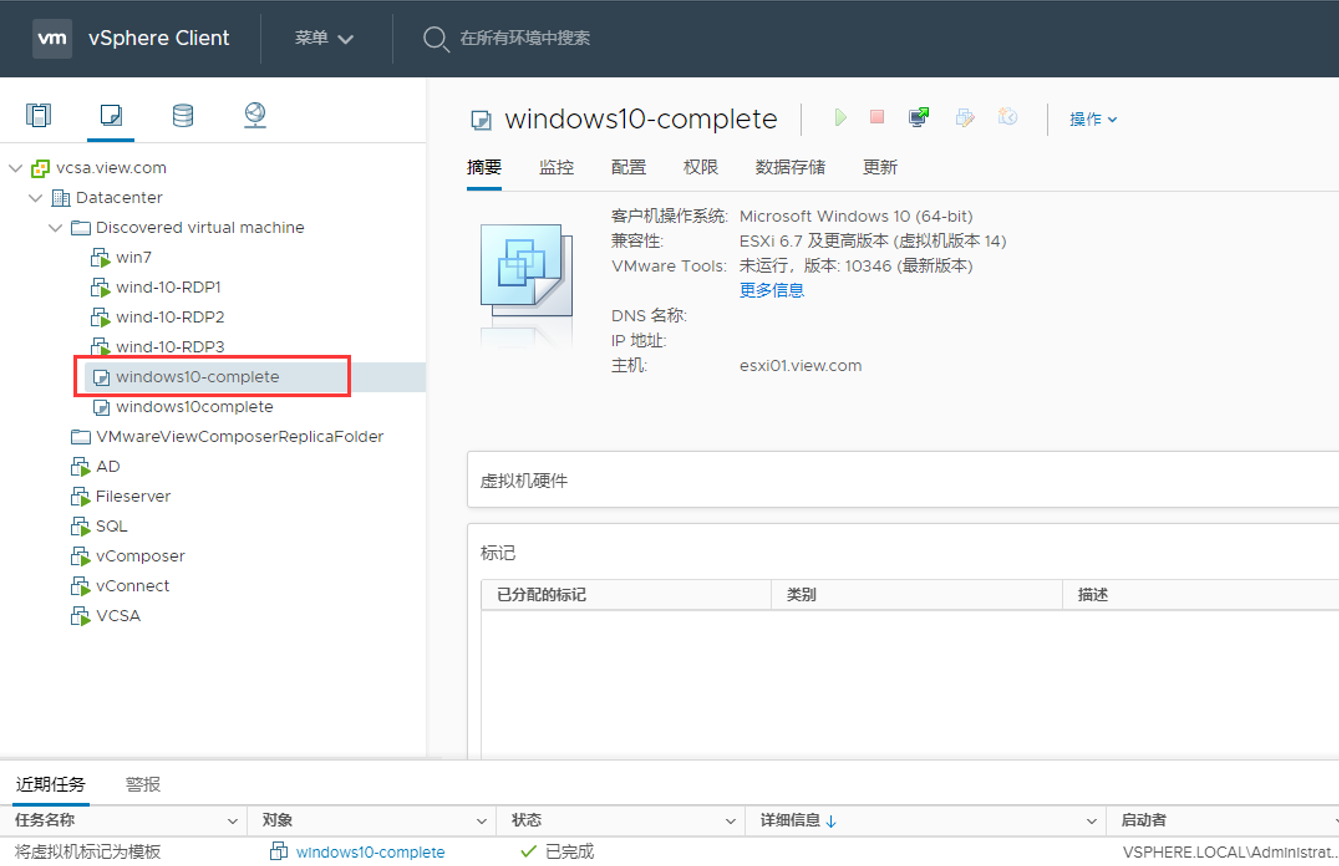Click the 将虚拟机标记为模板 task name
This screenshot has height=866, width=1339.
point(87,852)
